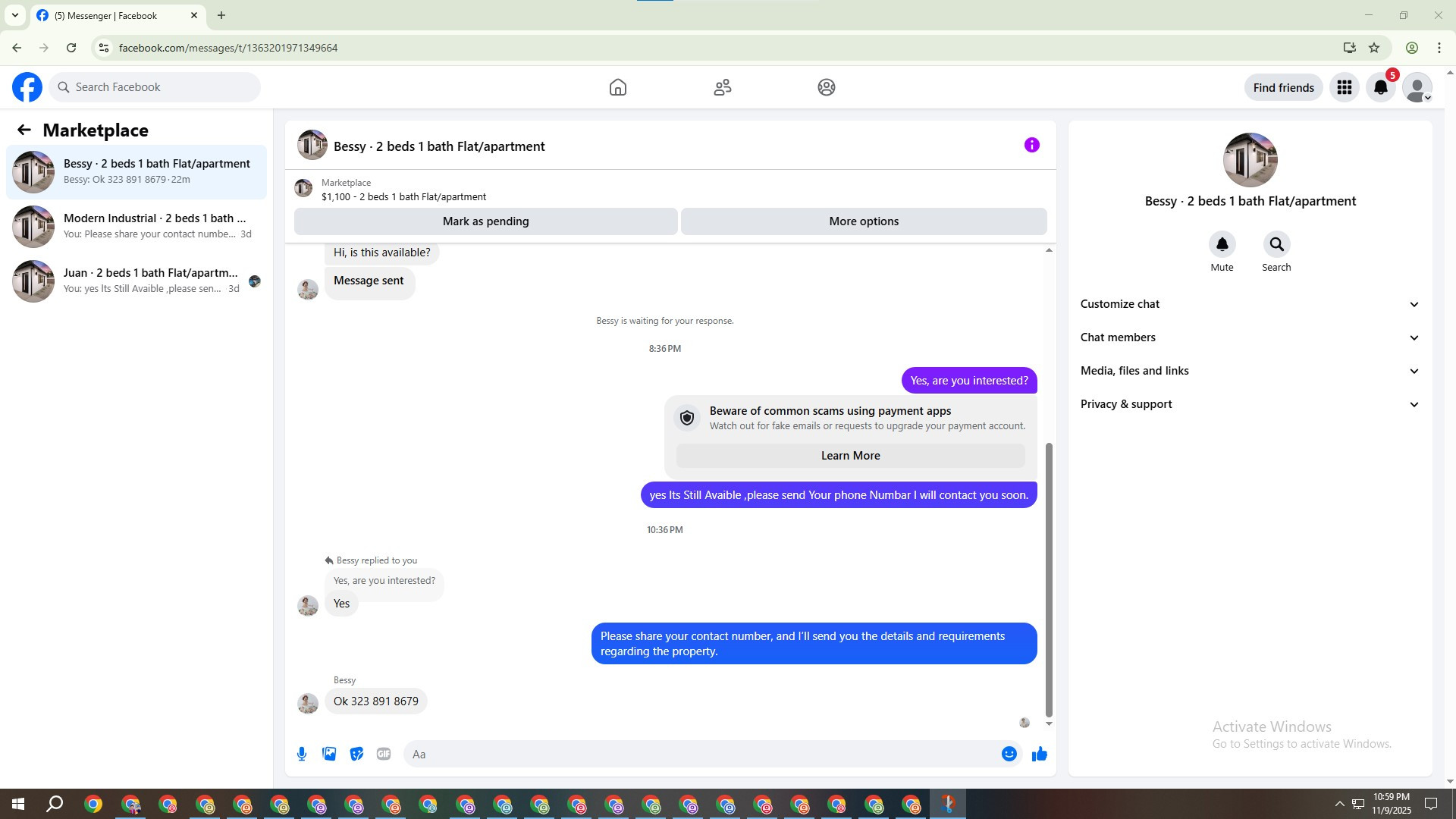Click chat scroll down arrow
This screenshot has width=1456, height=819.
pyautogui.click(x=1050, y=724)
